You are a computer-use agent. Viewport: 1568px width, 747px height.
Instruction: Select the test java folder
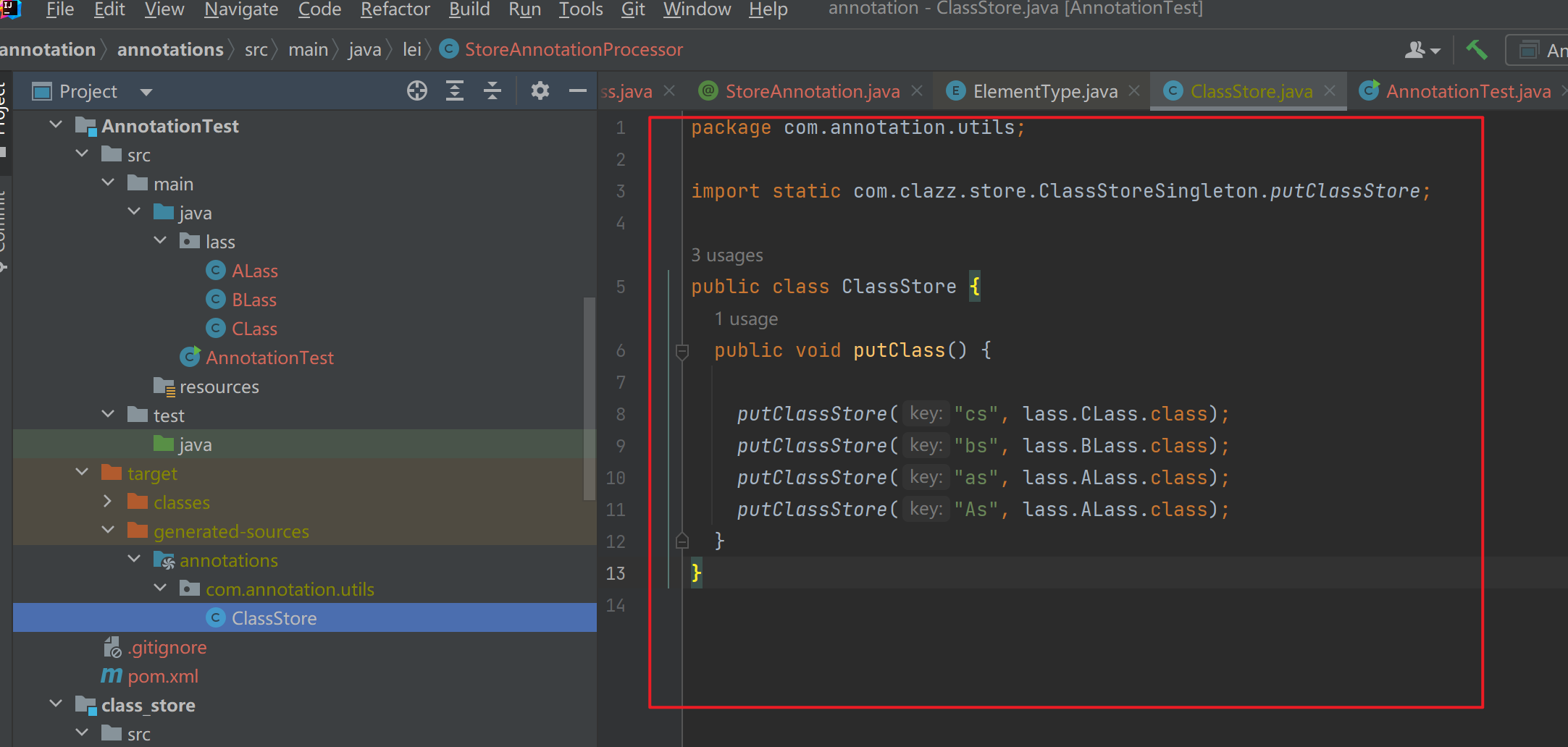click(x=196, y=444)
